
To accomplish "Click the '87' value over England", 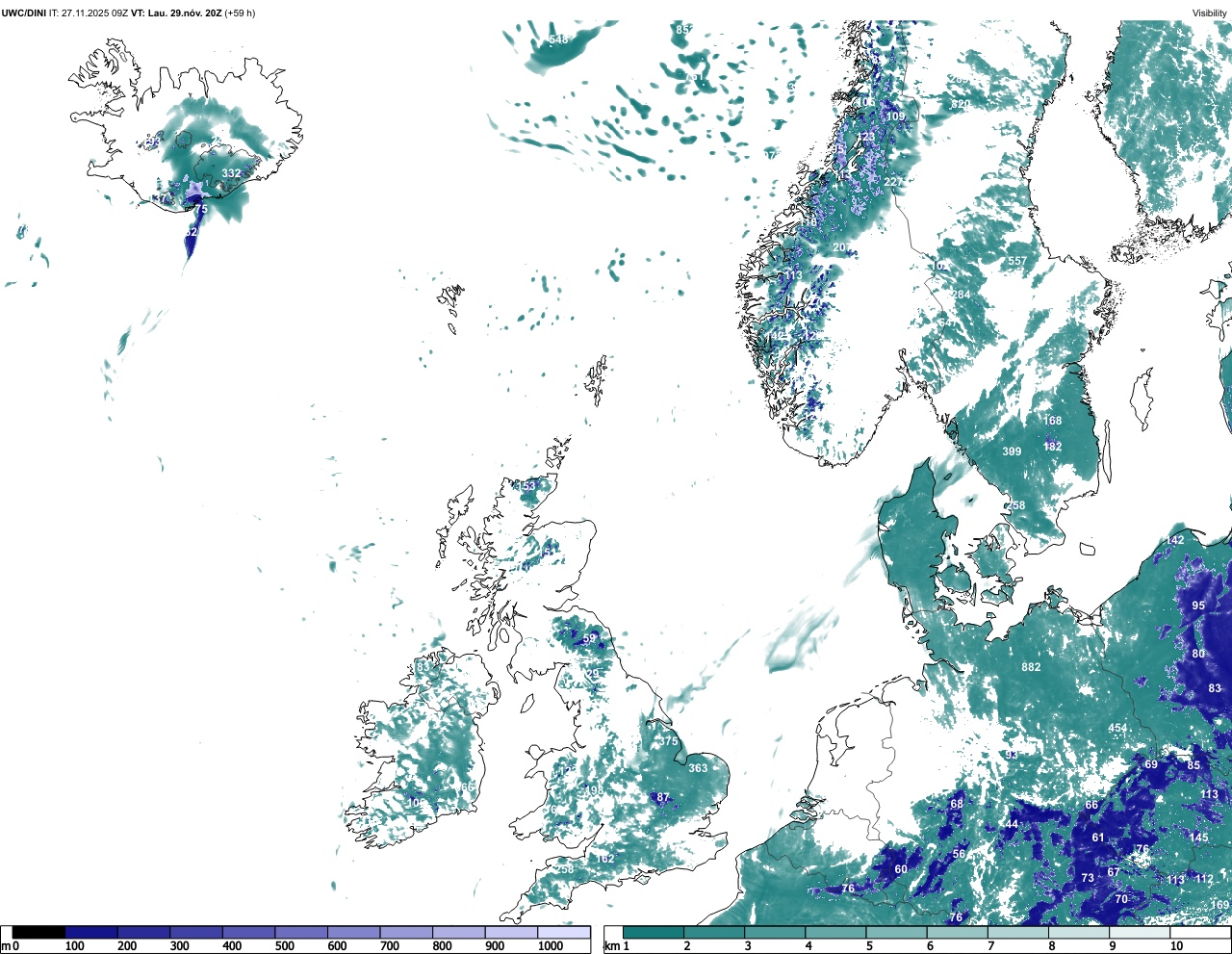I will 663,797.
